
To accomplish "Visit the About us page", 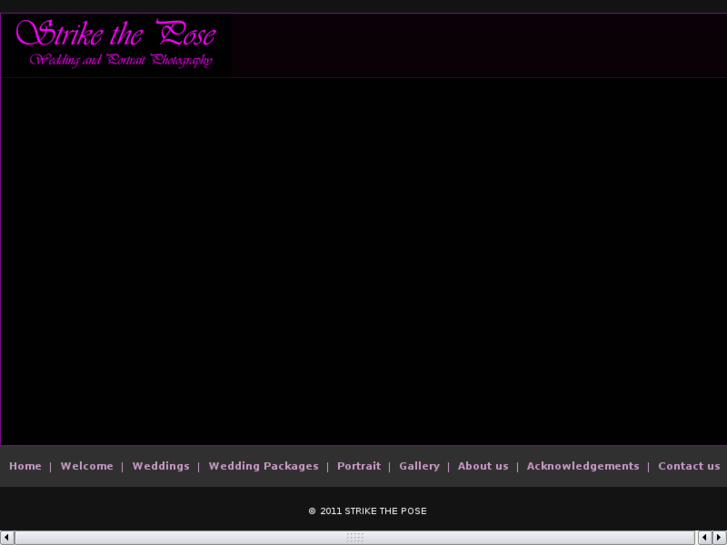I will pos(483,466).
